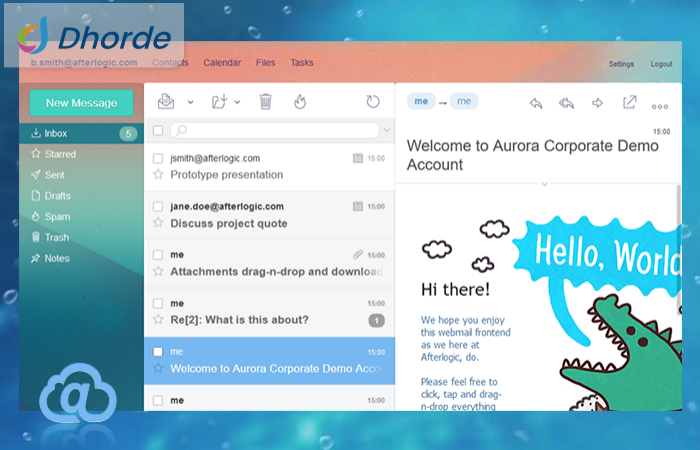Click the Hello World crocodile image
This screenshot has height=450, width=700.
click(x=598, y=312)
